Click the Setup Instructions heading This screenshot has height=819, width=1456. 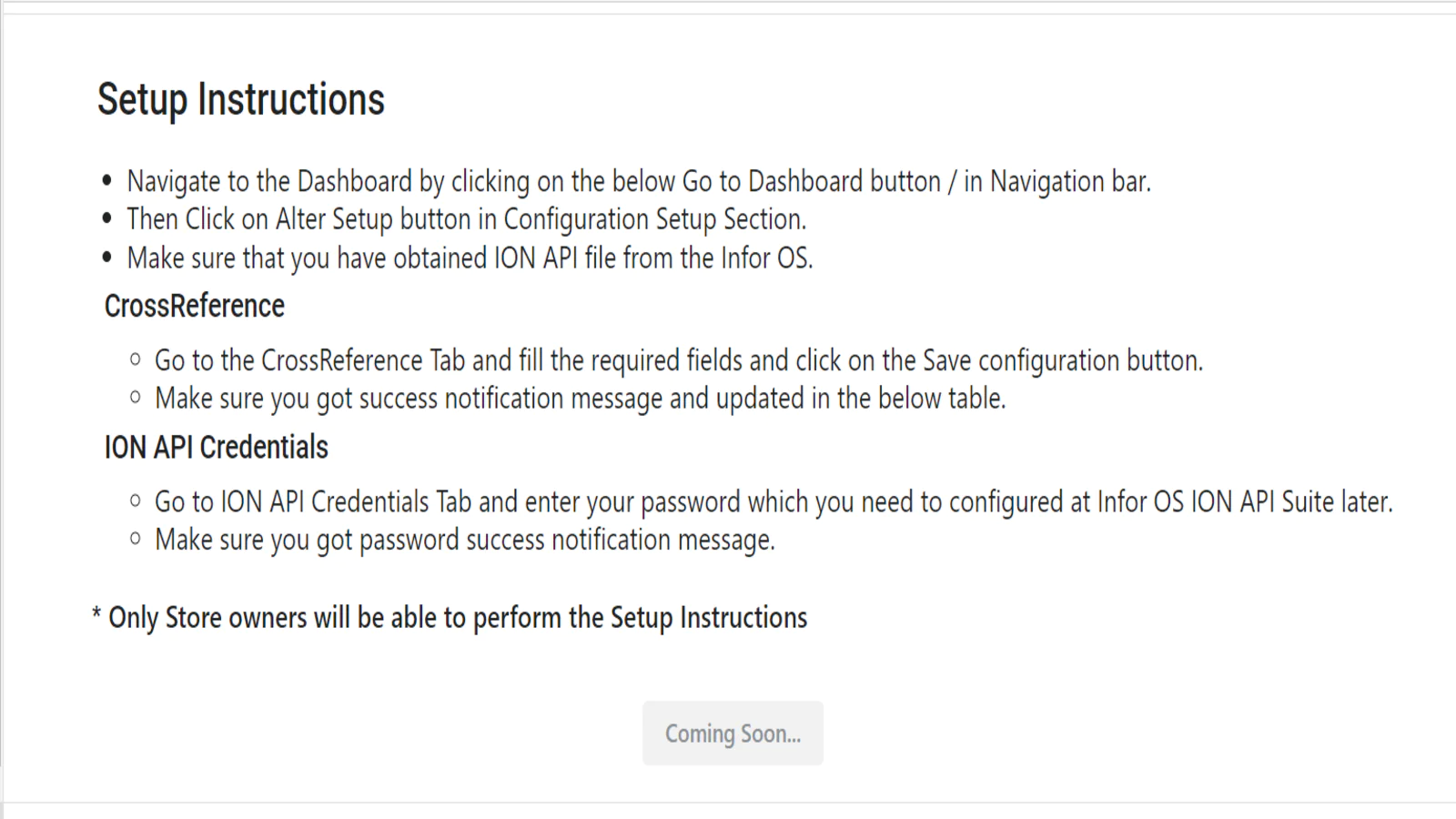pos(241,99)
